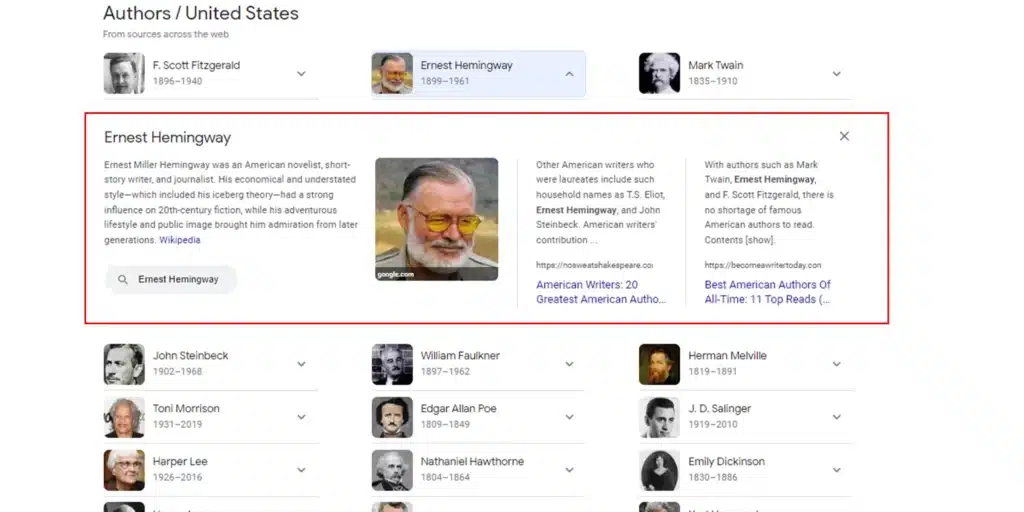
Task: Select Toni Morrison's thumbnail image
Action: tap(124, 417)
